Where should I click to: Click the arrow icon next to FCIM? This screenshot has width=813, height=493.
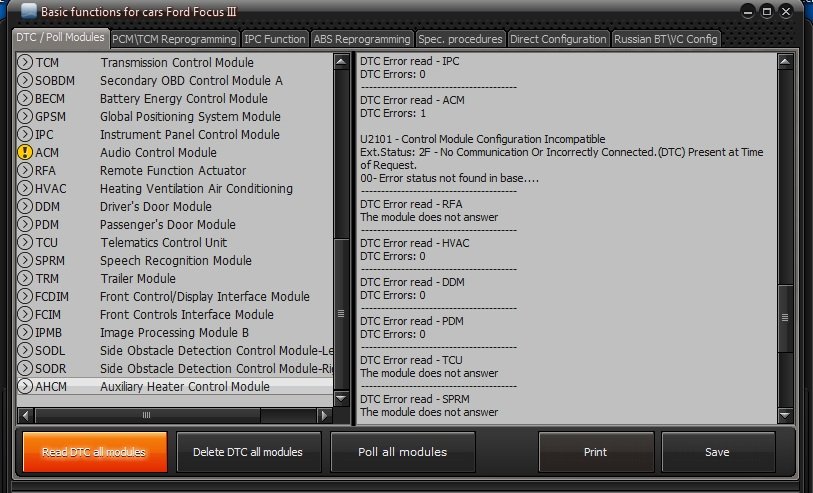point(25,315)
